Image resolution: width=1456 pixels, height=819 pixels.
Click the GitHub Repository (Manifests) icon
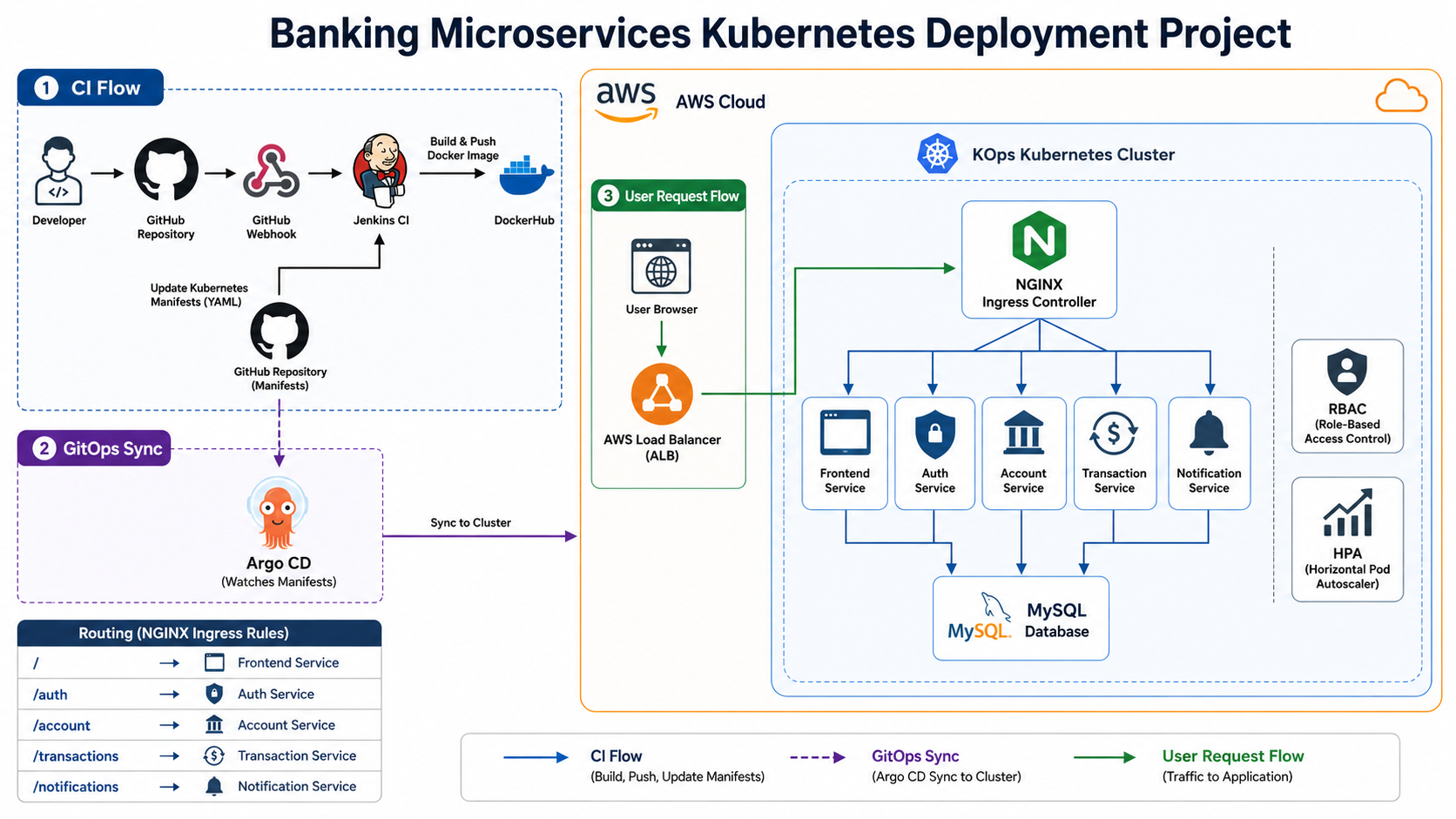tap(280, 332)
